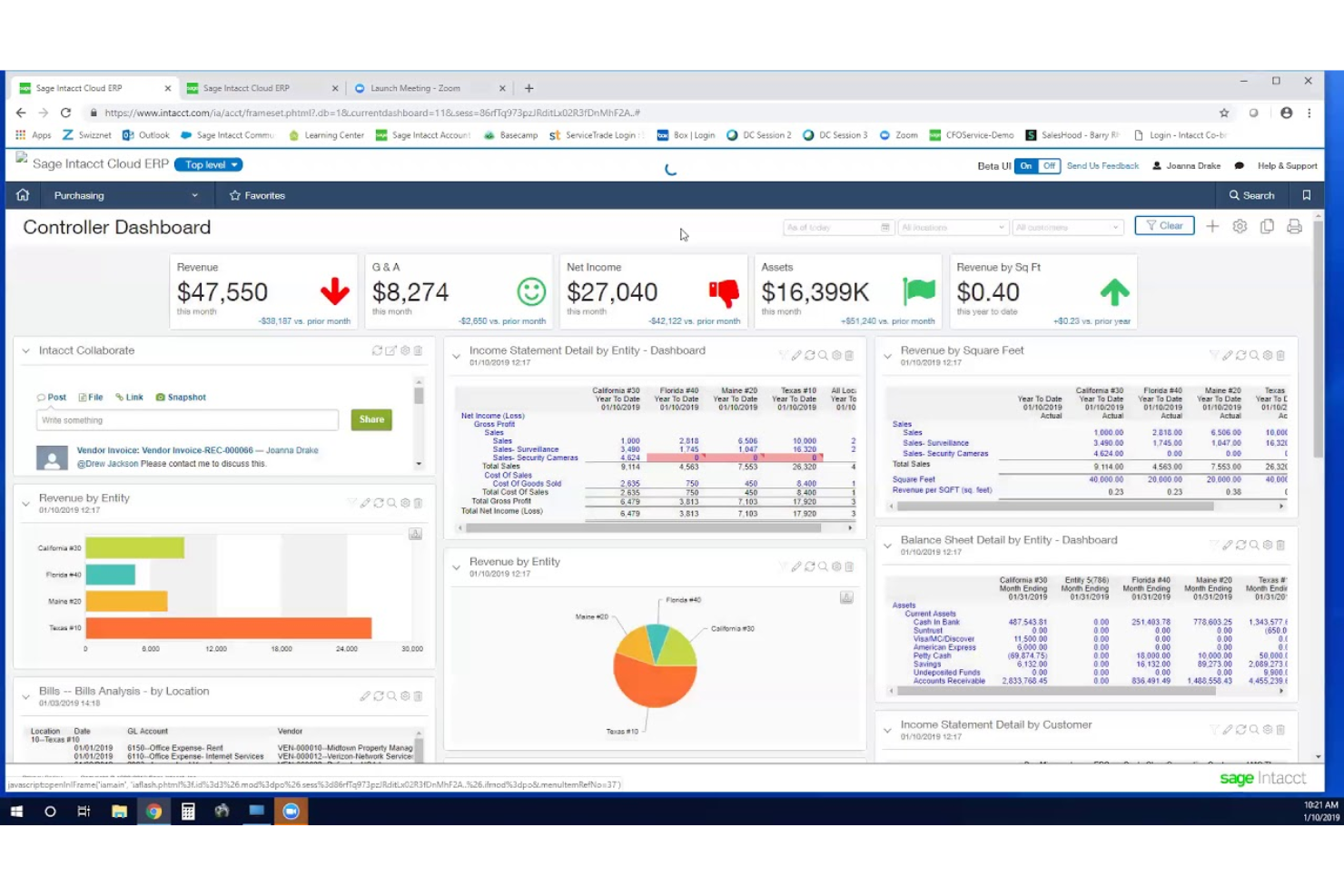Collapse the Revenue by Entity bar chart panel
The image size is (1344, 896).
coord(25,503)
